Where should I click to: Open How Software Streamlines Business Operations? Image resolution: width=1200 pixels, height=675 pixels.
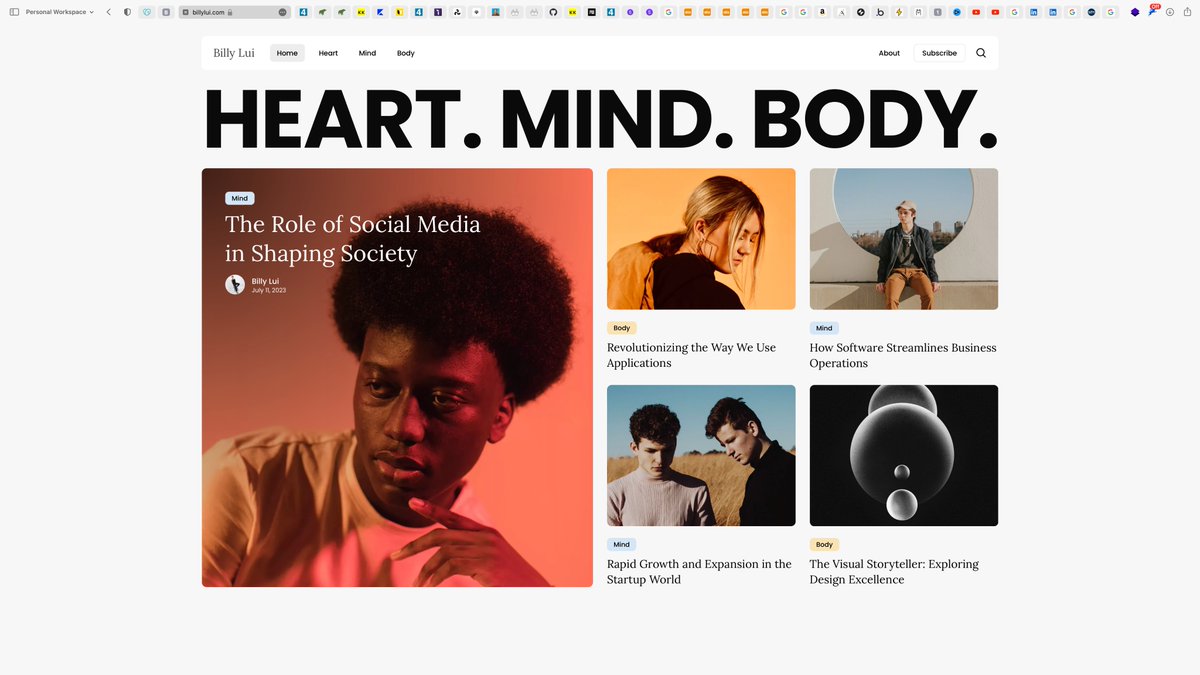click(x=903, y=355)
